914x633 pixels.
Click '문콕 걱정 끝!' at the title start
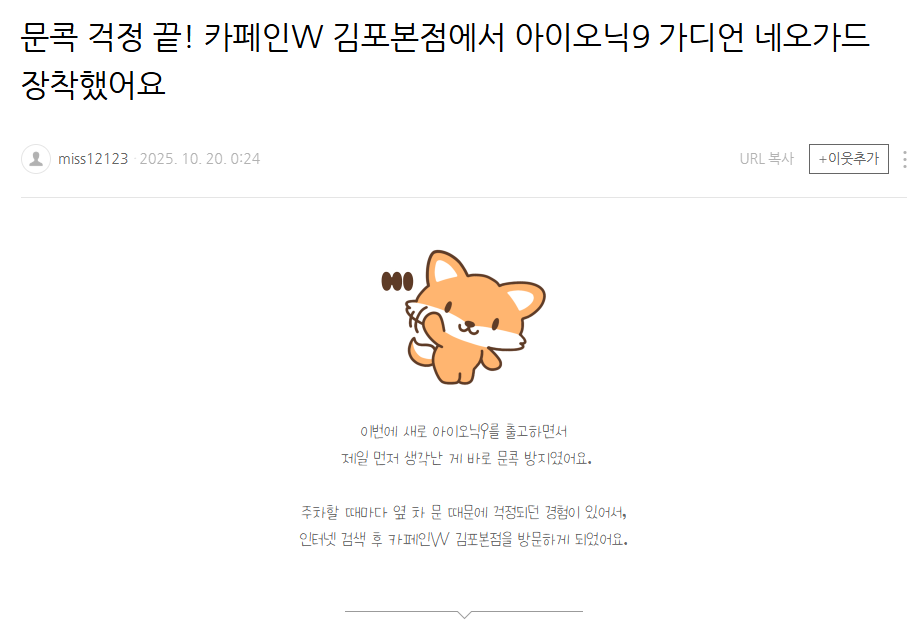pyautogui.click(x=107, y=37)
